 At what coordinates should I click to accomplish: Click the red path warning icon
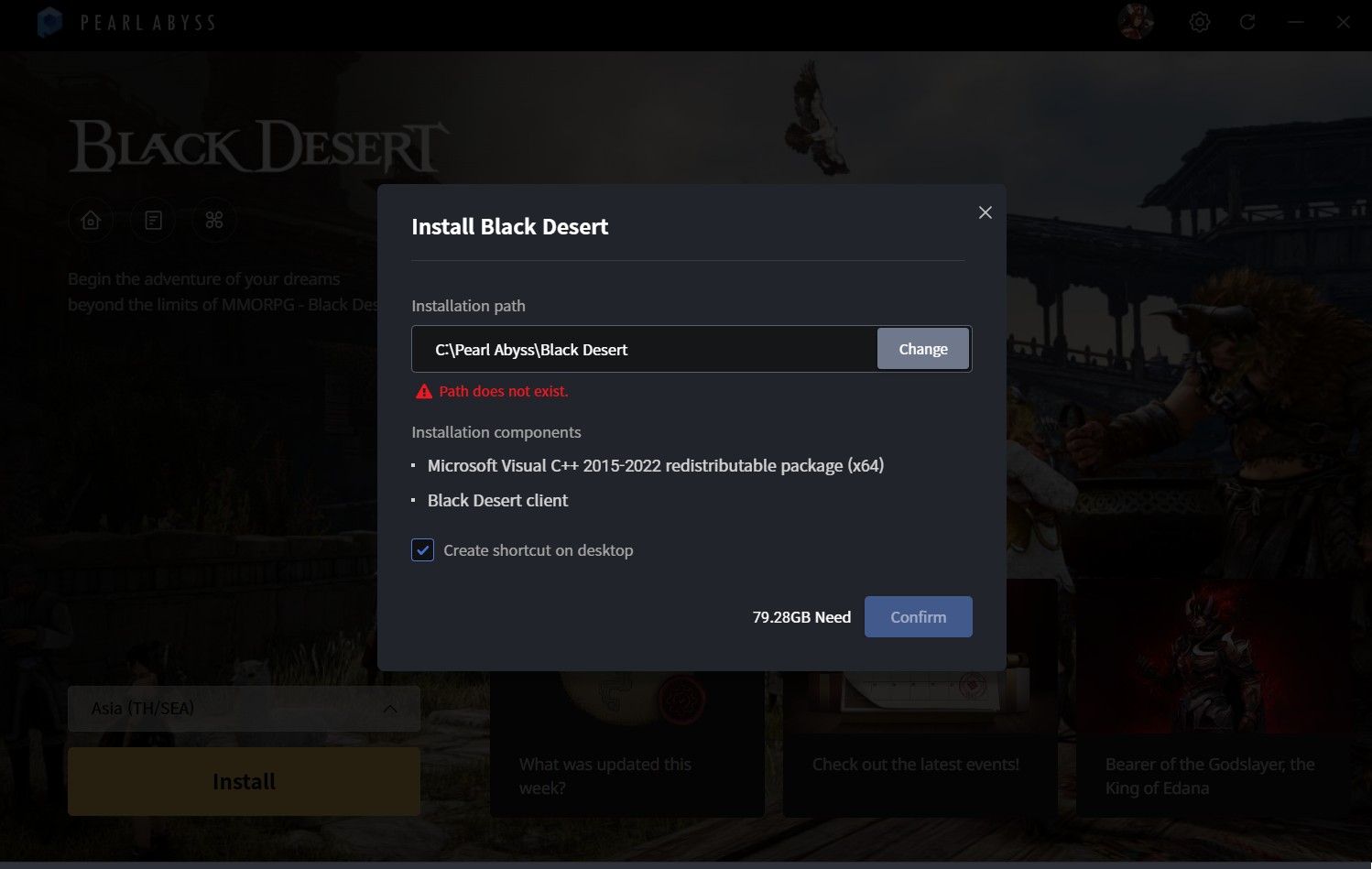(423, 392)
